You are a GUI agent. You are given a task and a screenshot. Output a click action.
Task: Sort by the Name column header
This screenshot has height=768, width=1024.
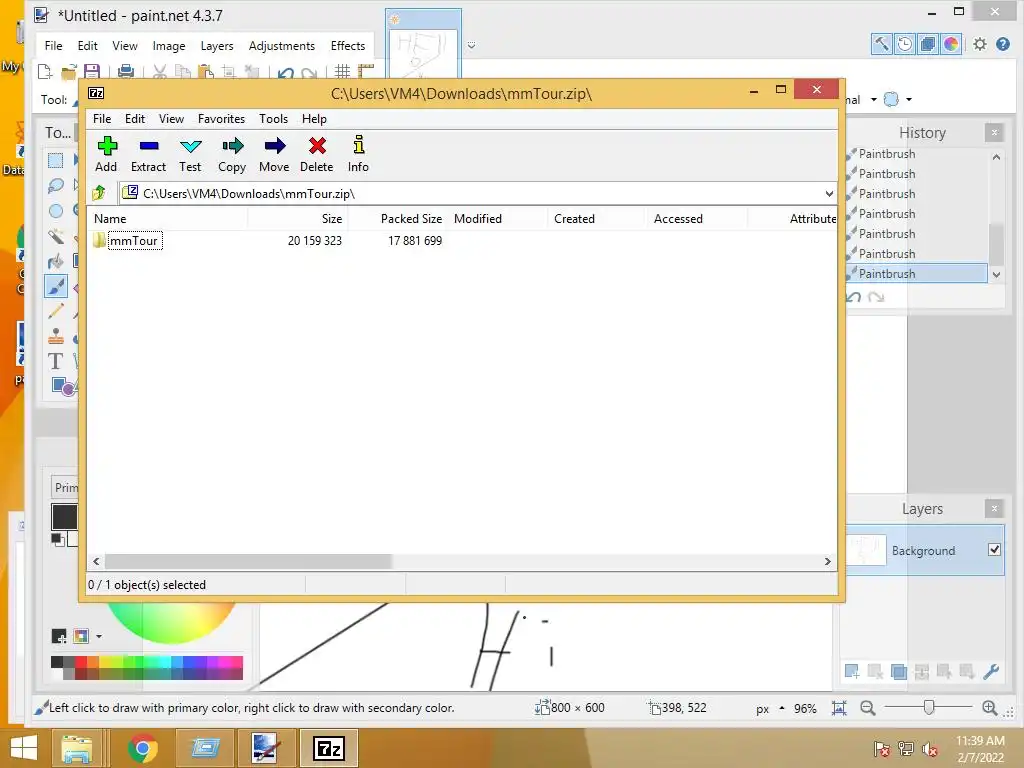[x=168, y=219]
